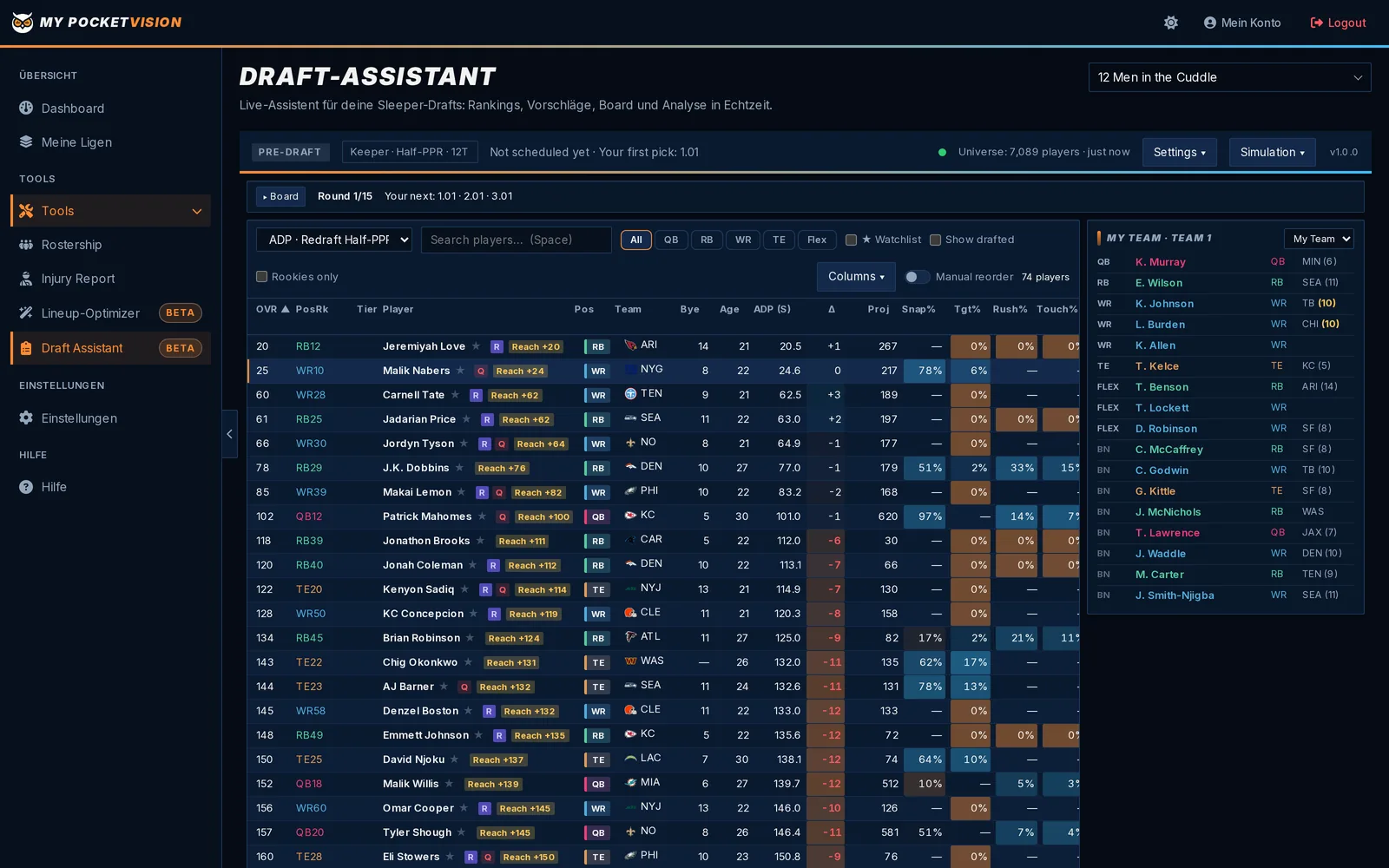Select the All position filter
1389x868 pixels.
coord(636,240)
